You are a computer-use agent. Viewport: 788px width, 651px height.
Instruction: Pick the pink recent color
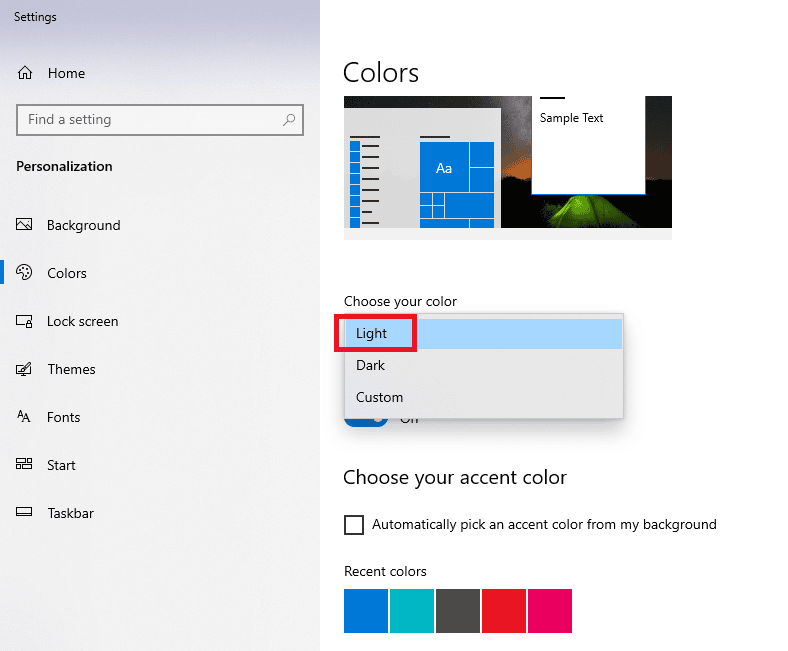pyautogui.click(x=550, y=611)
